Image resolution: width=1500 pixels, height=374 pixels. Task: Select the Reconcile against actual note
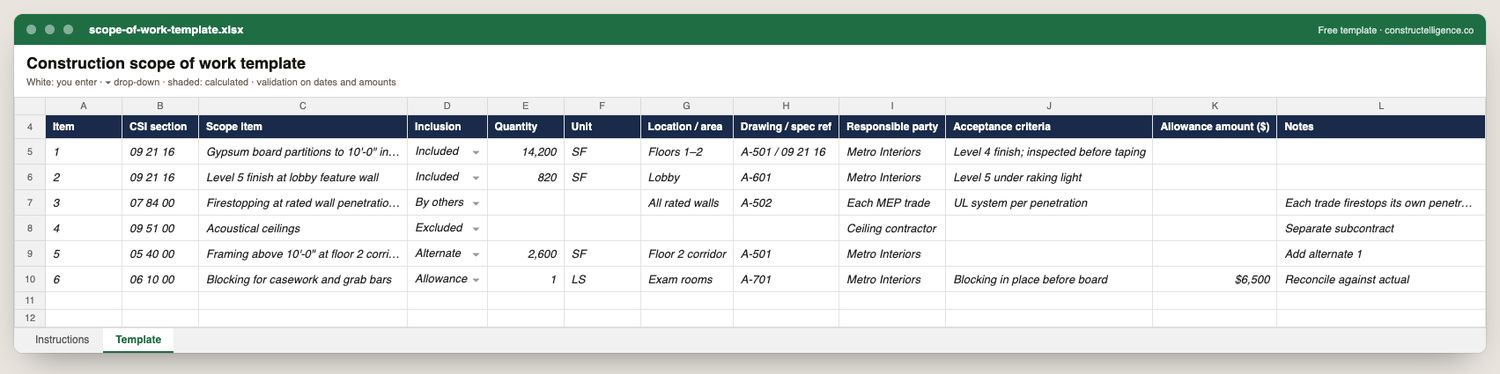pos(1381,280)
